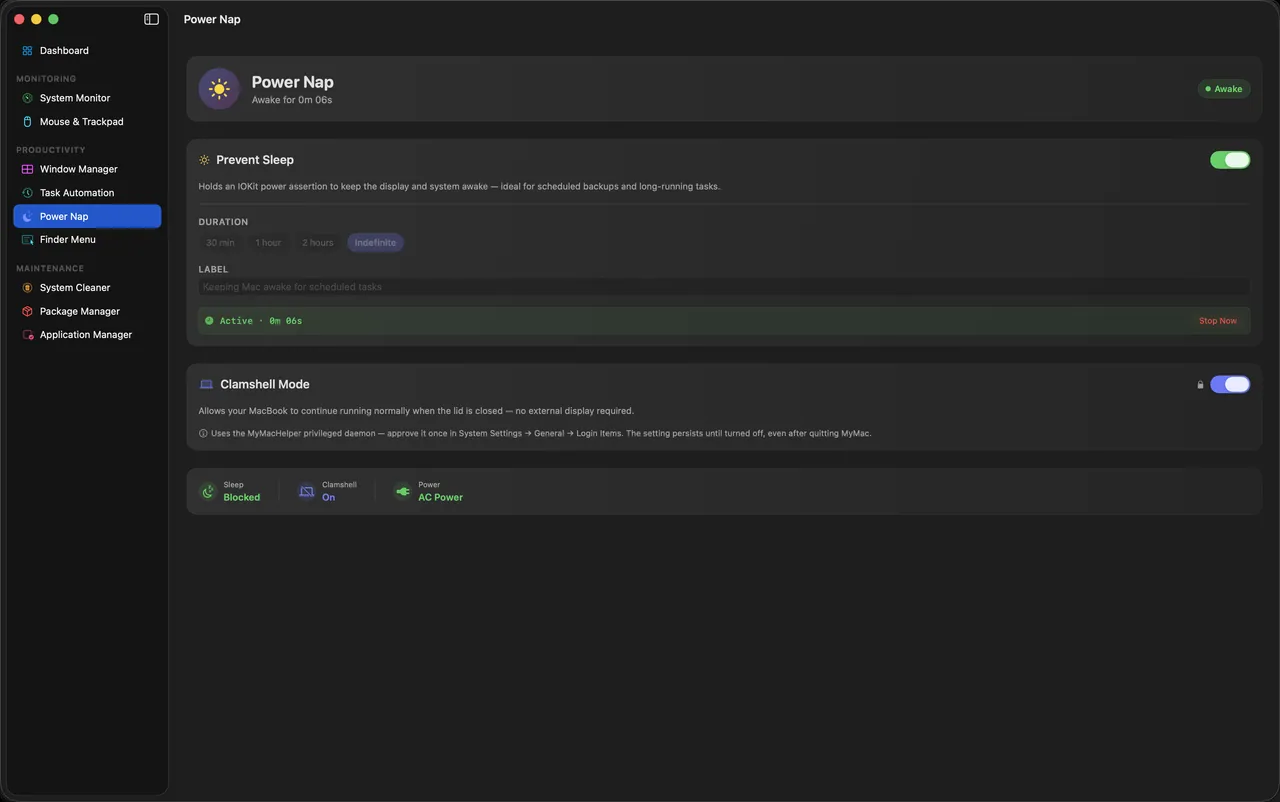Screen dimensions: 1280x802
Task: Go to Package Manager
Action: tap(87, 311)
